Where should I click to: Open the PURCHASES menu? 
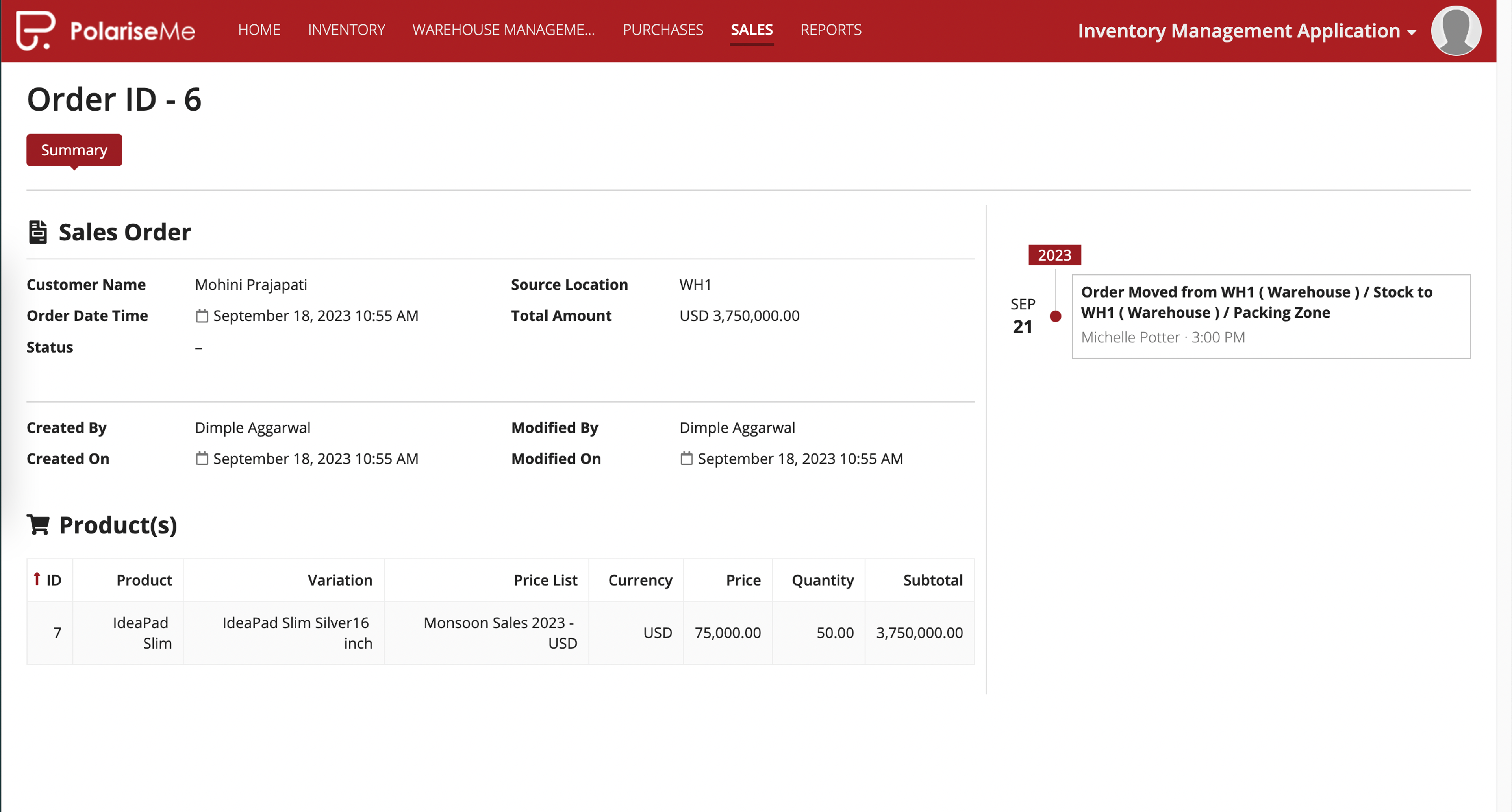click(x=663, y=30)
